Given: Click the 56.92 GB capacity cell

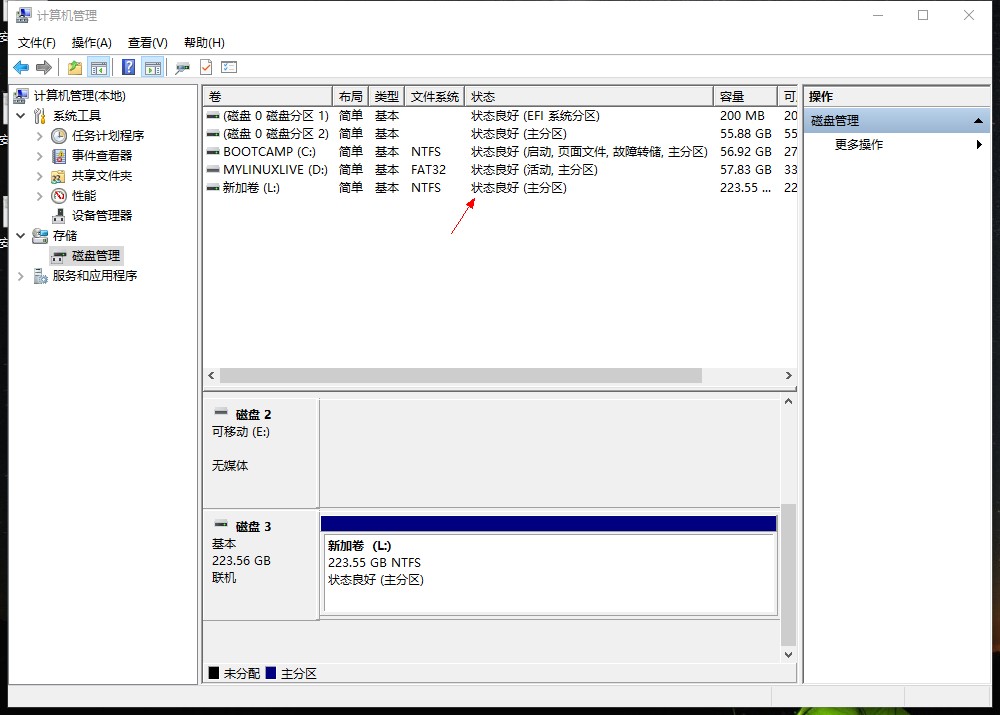Looking at the screenshot, I should (x=746, y=152).
